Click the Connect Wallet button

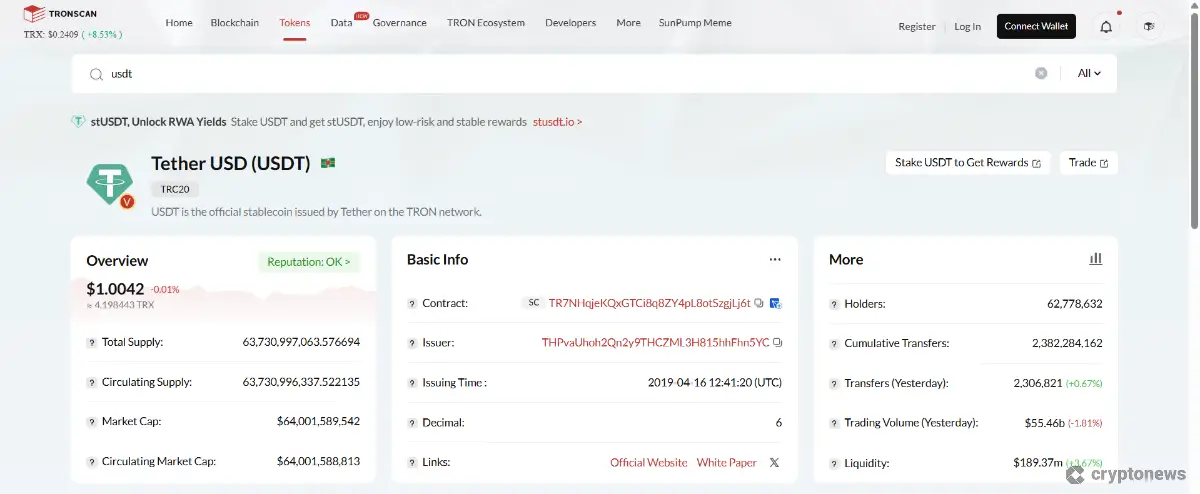pyautogui.click(x=1036, y=26)
